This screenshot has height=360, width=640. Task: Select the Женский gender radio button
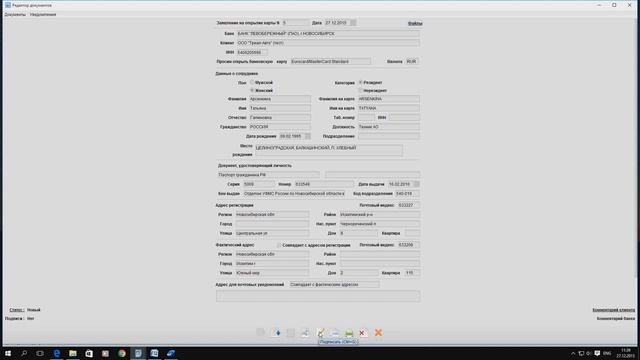click(x=252, y=90)
